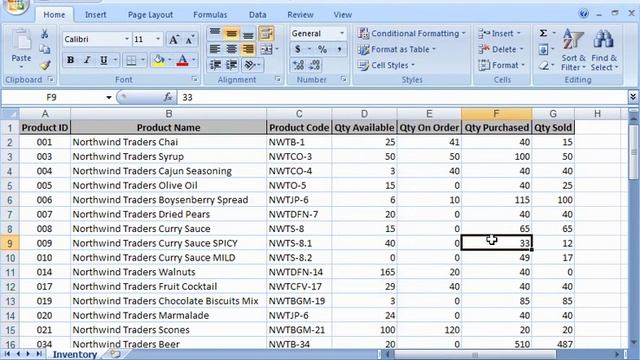Switch to the View tab
This screenshot has width=640, height=360.
(342, 15)
